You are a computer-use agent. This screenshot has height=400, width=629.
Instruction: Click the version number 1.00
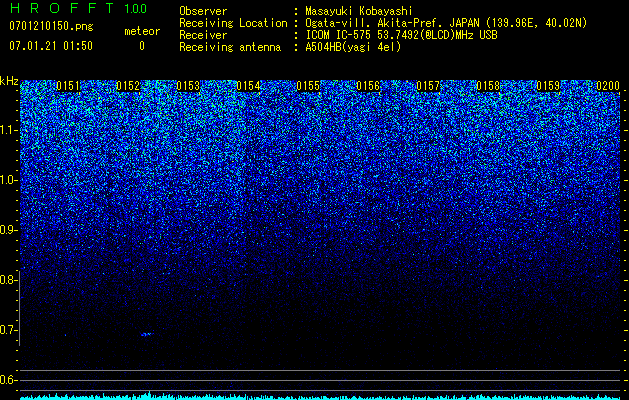[x=135, y=8]
